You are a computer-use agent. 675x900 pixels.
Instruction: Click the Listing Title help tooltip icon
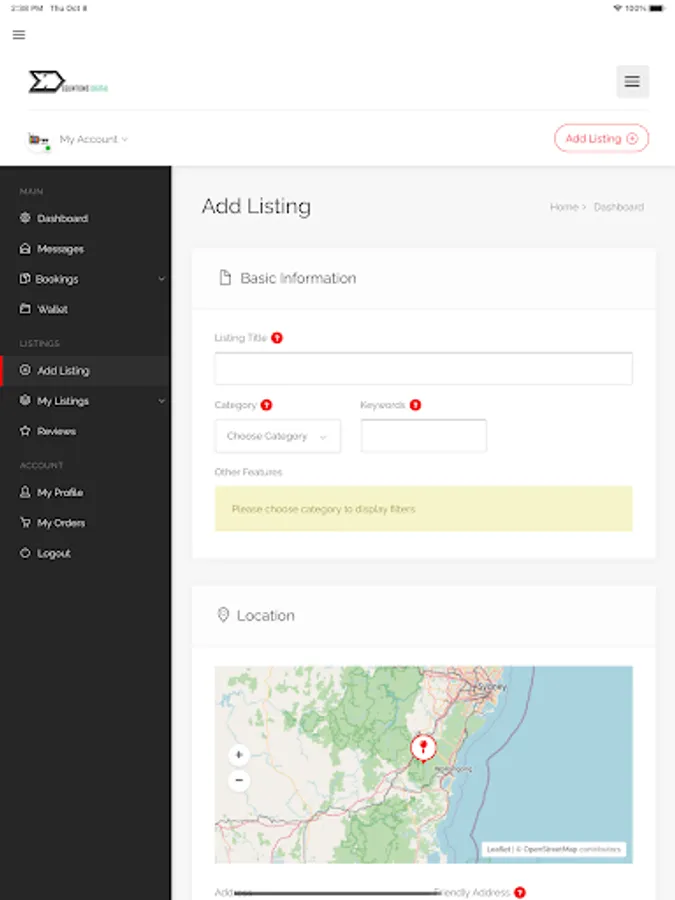pyautogui.click(x=277, y=338)
